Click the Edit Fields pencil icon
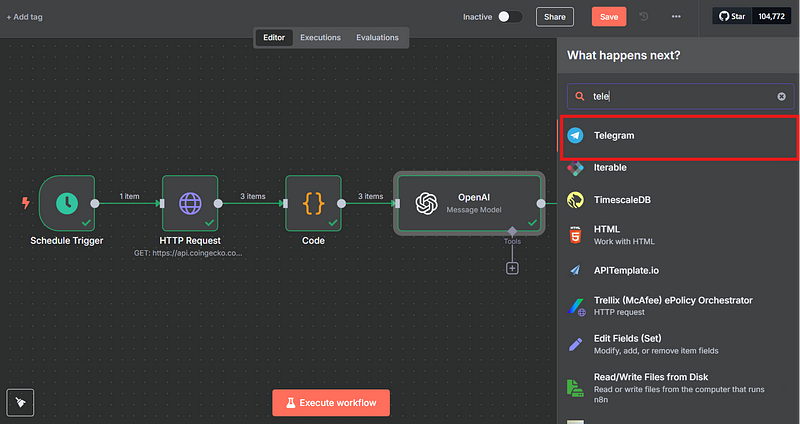The width and height of the screenshot is (800, 424). [x=576, y=344]
